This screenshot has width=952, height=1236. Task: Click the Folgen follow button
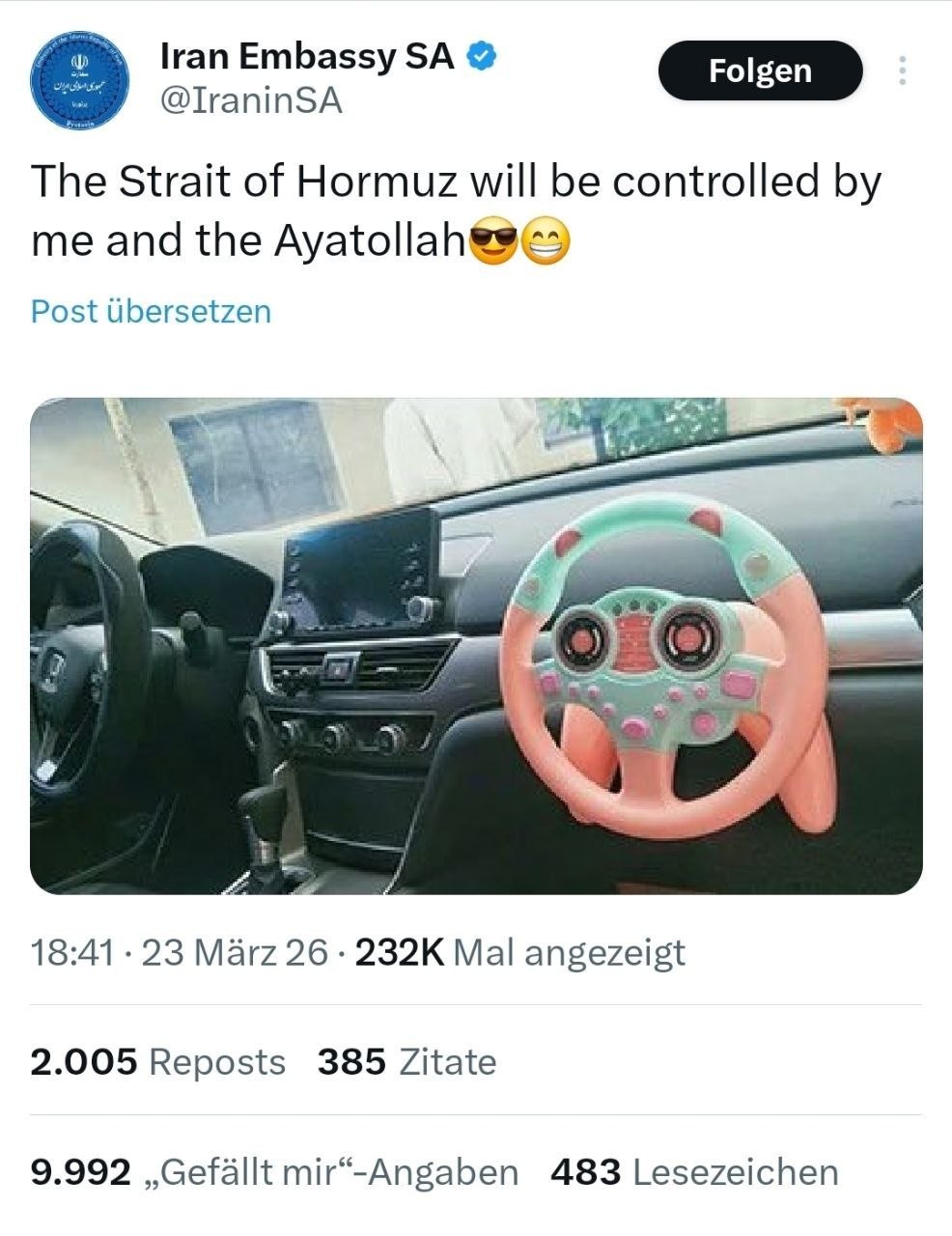[760, 70]
